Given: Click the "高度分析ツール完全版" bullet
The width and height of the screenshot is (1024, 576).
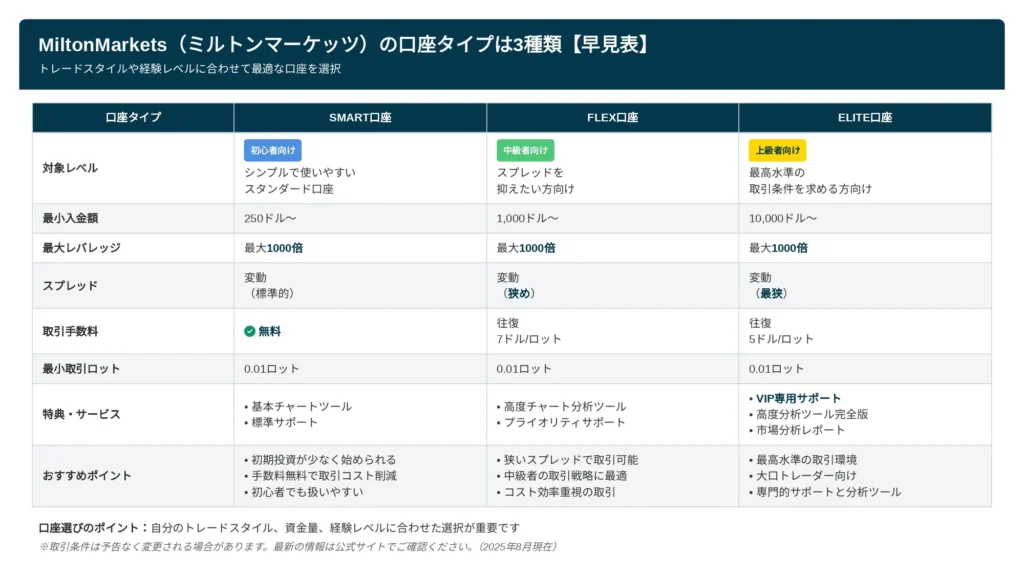Looking at the screenshot, I should (808, 414).
